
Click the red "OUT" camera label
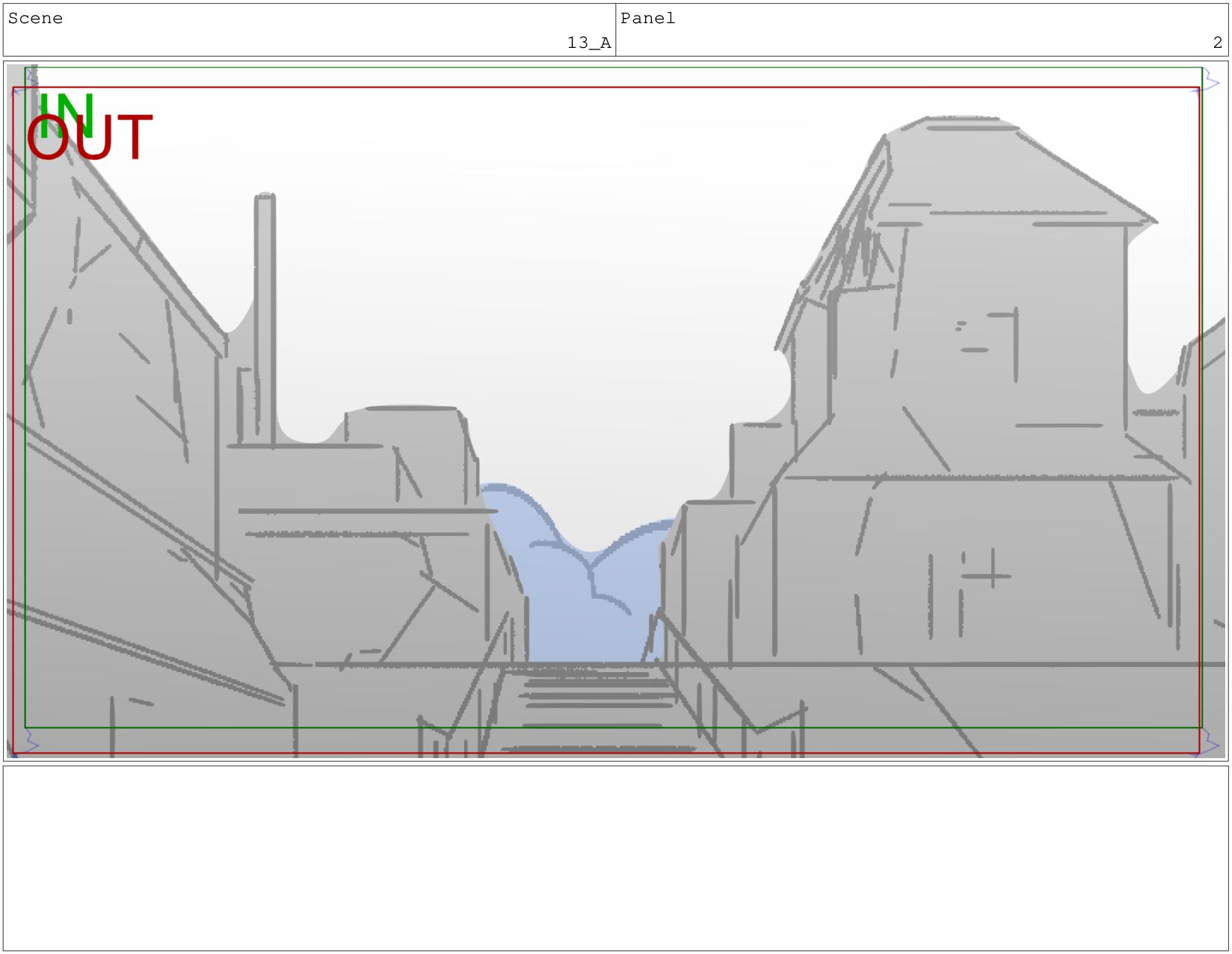click(90, 138)
